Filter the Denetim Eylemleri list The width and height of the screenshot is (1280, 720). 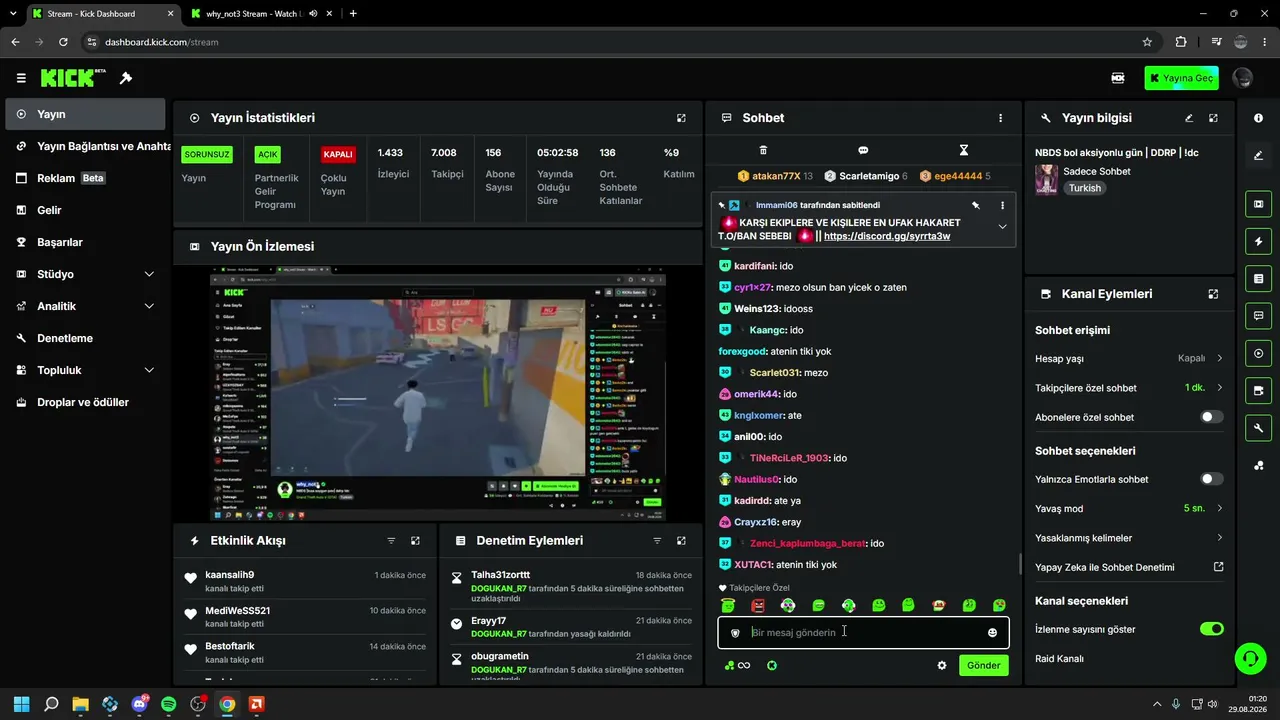pos(657,541)
